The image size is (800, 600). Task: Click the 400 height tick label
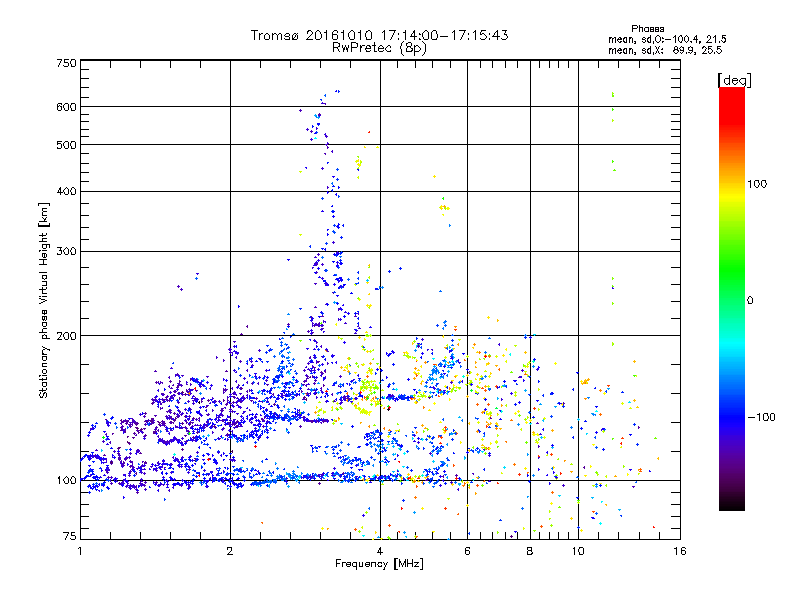coord(66,192)
